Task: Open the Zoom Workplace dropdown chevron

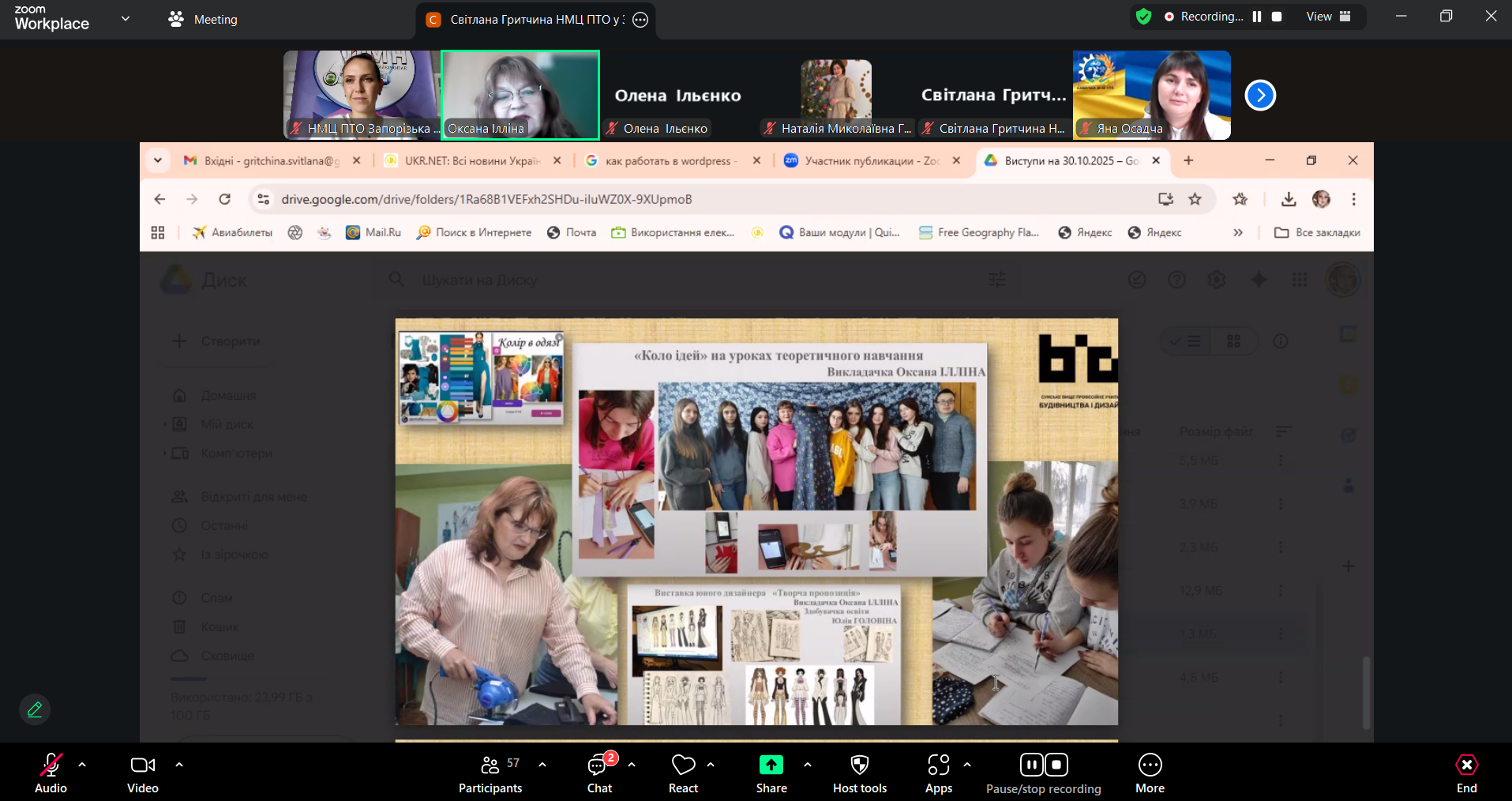Action: pos(126,19)
